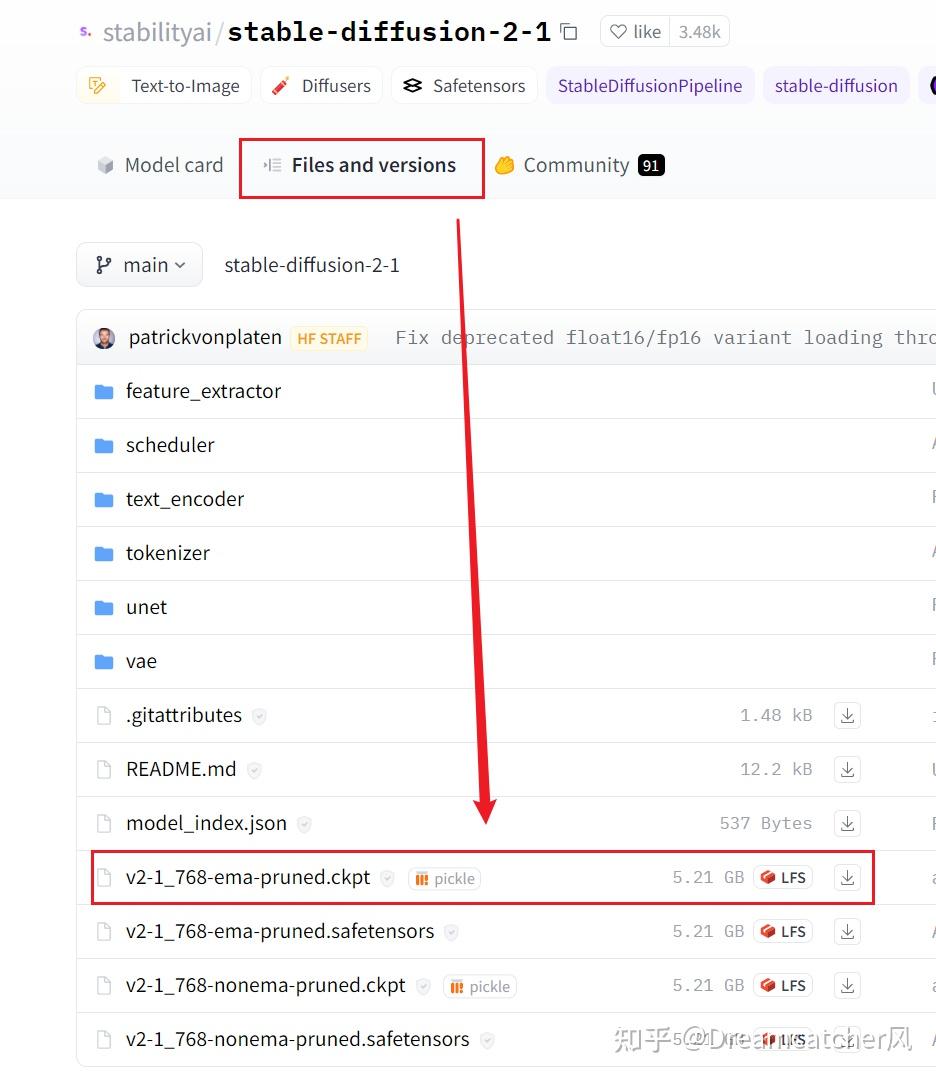Select the Safetensors library tag
This screenshot has height=1078, width=936.
point(464,85)
